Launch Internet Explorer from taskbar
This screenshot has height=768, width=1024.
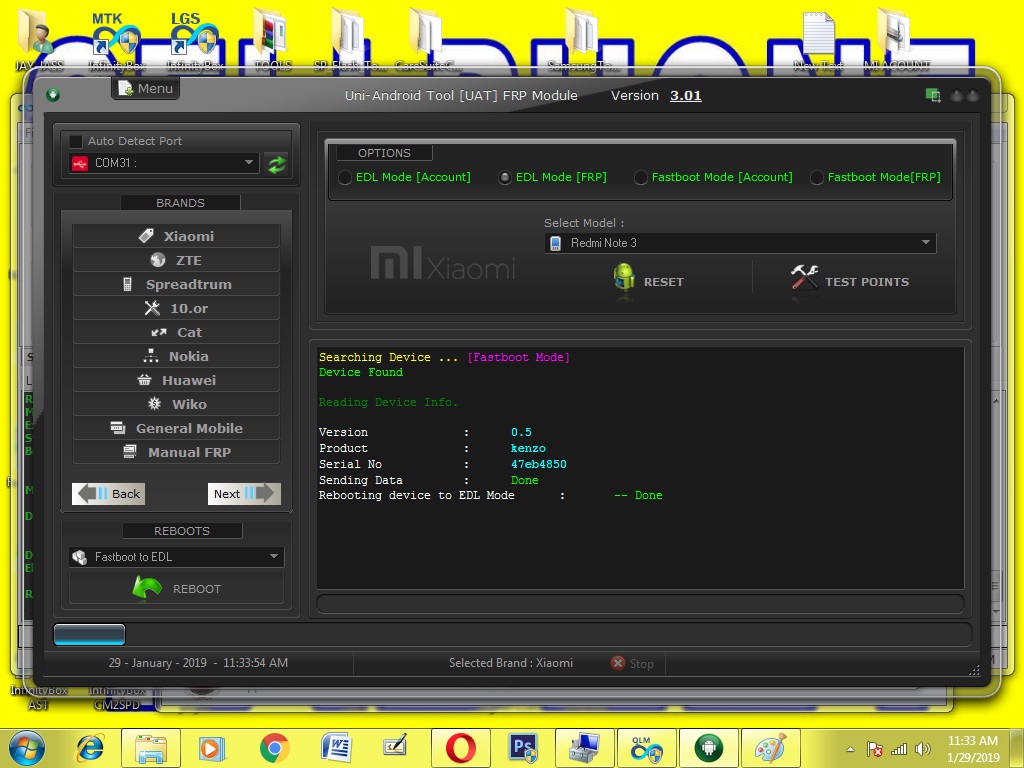[90, 748]
